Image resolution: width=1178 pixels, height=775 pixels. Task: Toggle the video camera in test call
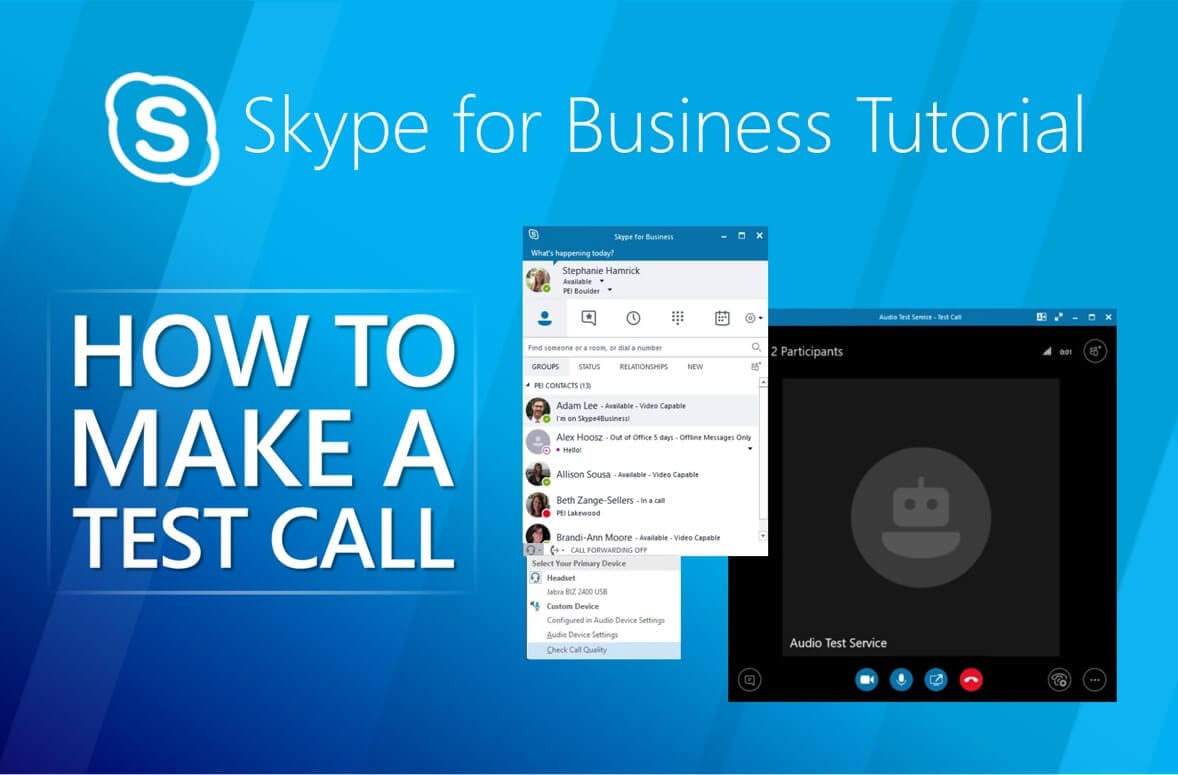866,680
